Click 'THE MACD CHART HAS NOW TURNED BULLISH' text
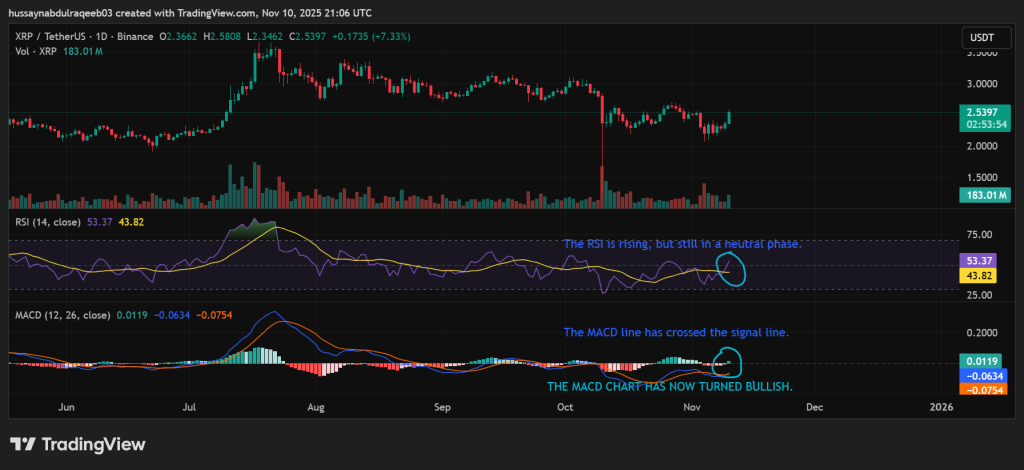The height and width of the screenshot is (470, 1024). point(670,386)
